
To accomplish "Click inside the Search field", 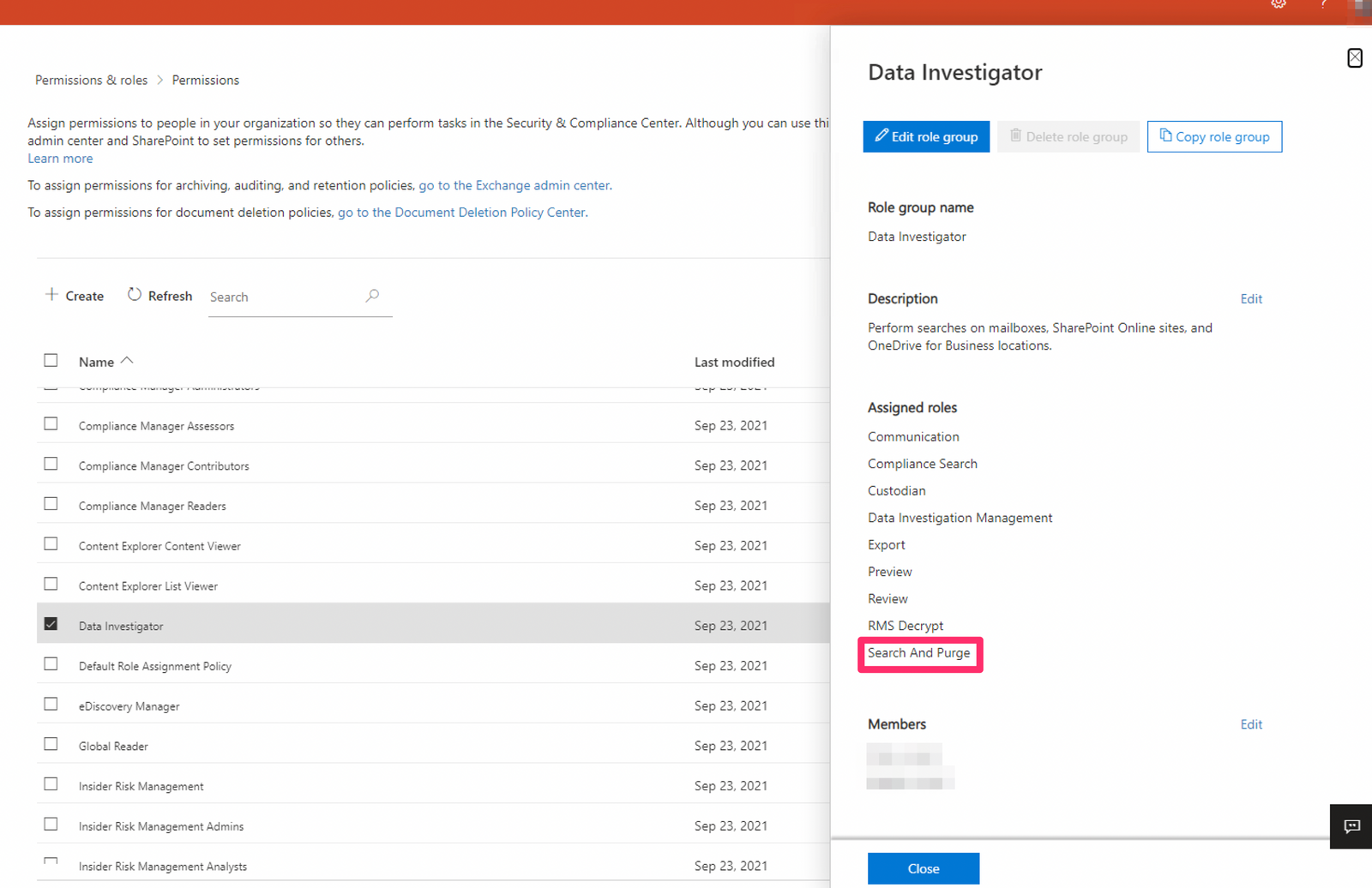I will 274,297.
